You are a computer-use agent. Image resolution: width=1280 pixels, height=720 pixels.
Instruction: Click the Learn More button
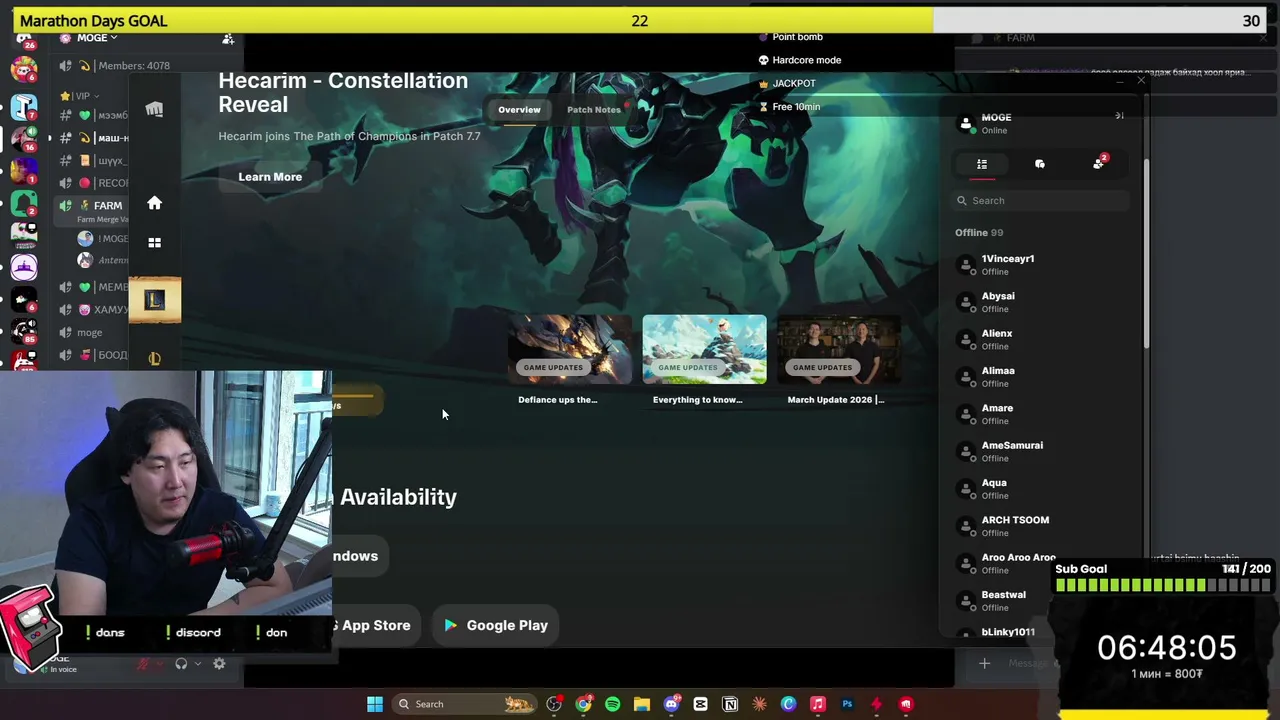pyautogui.click(x=270, y=177)
